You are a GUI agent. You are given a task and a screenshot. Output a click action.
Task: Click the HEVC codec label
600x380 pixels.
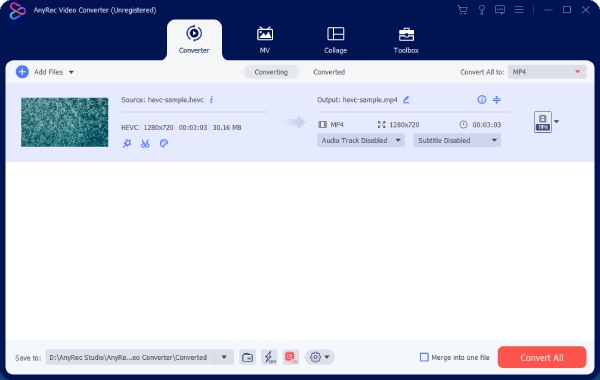click(130, 127)
